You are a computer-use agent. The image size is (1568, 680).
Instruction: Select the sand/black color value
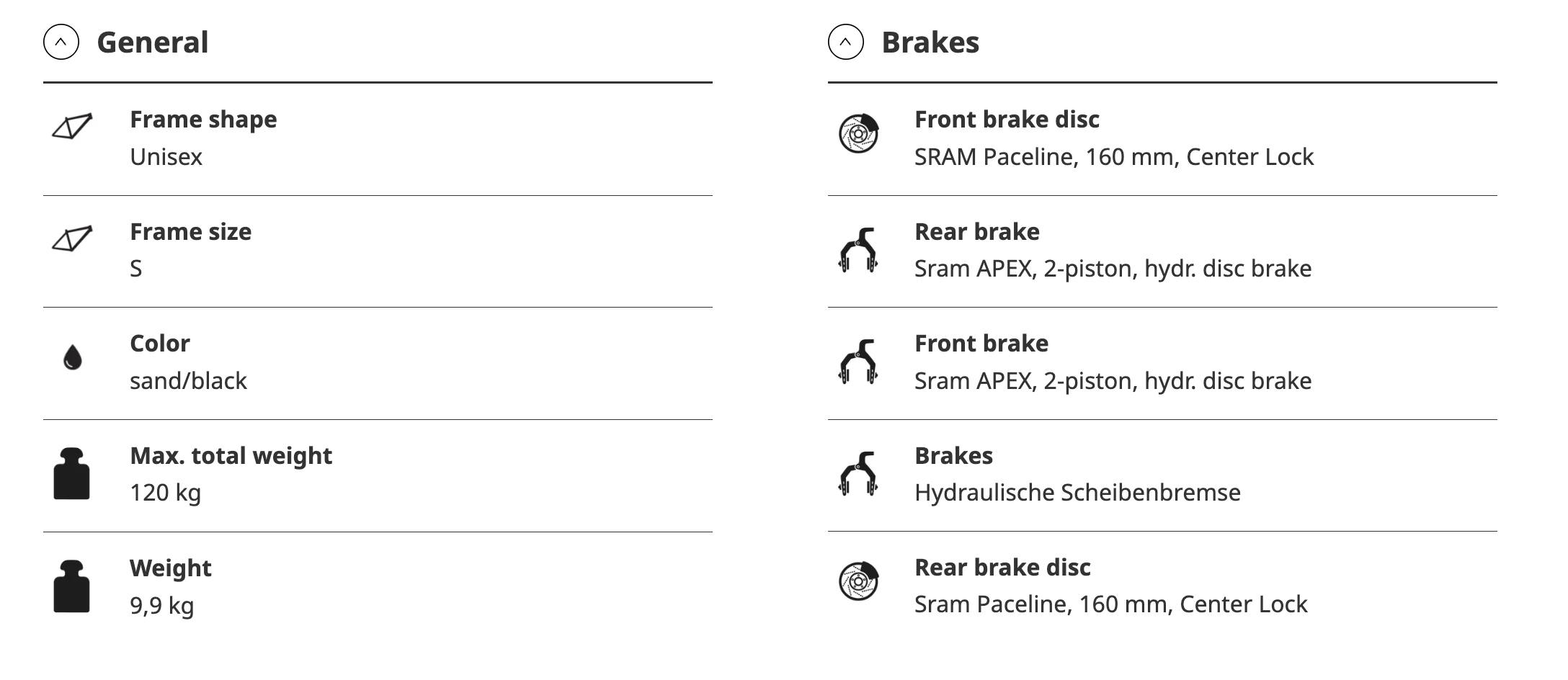click(188, 381)
